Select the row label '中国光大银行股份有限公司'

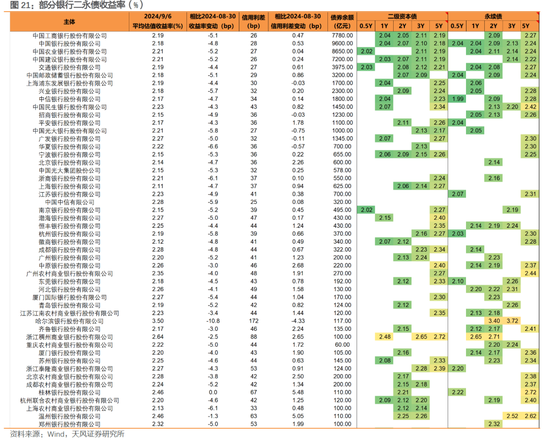(69, 131)
